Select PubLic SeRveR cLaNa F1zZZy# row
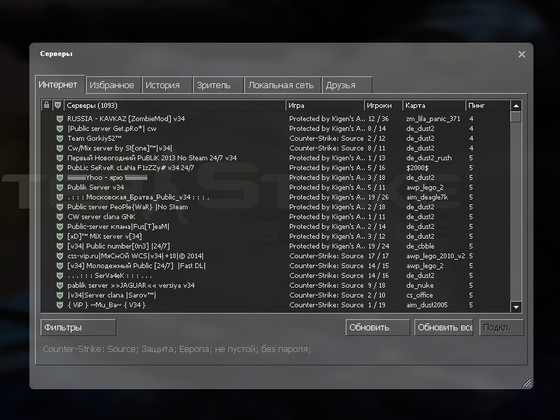560x420 pixels. pos(275,168)
